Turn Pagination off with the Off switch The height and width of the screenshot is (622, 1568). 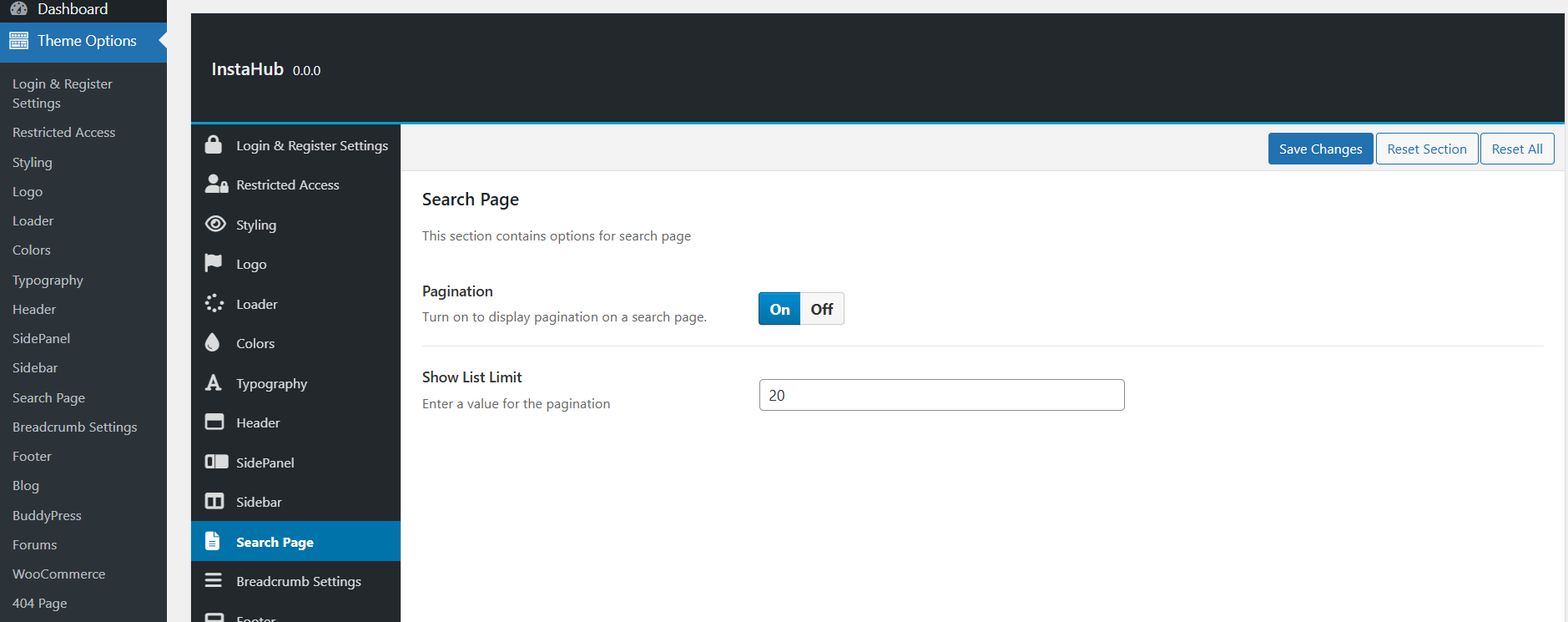821,309
